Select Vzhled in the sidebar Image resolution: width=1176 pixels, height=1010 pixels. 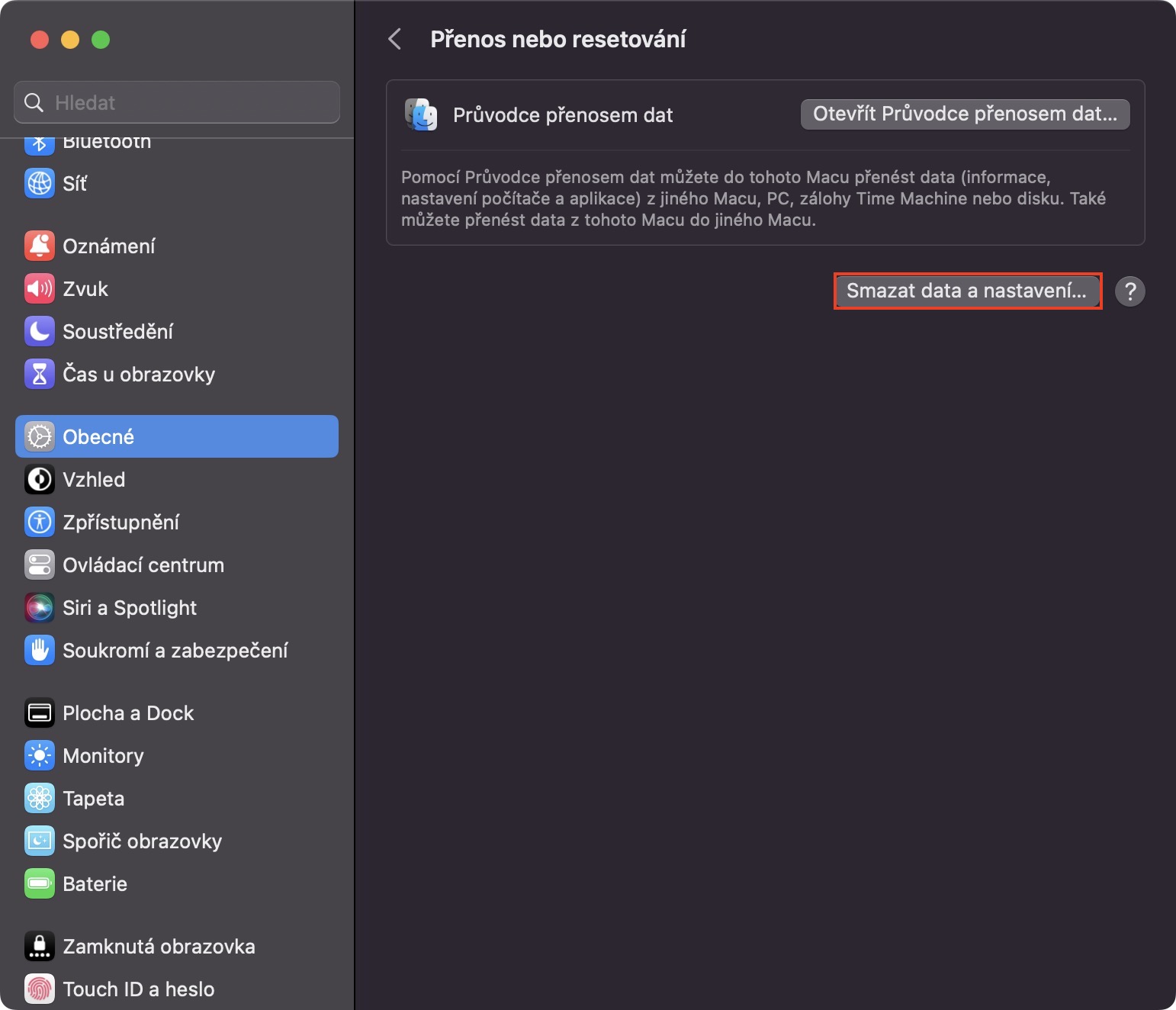[94, 479]
